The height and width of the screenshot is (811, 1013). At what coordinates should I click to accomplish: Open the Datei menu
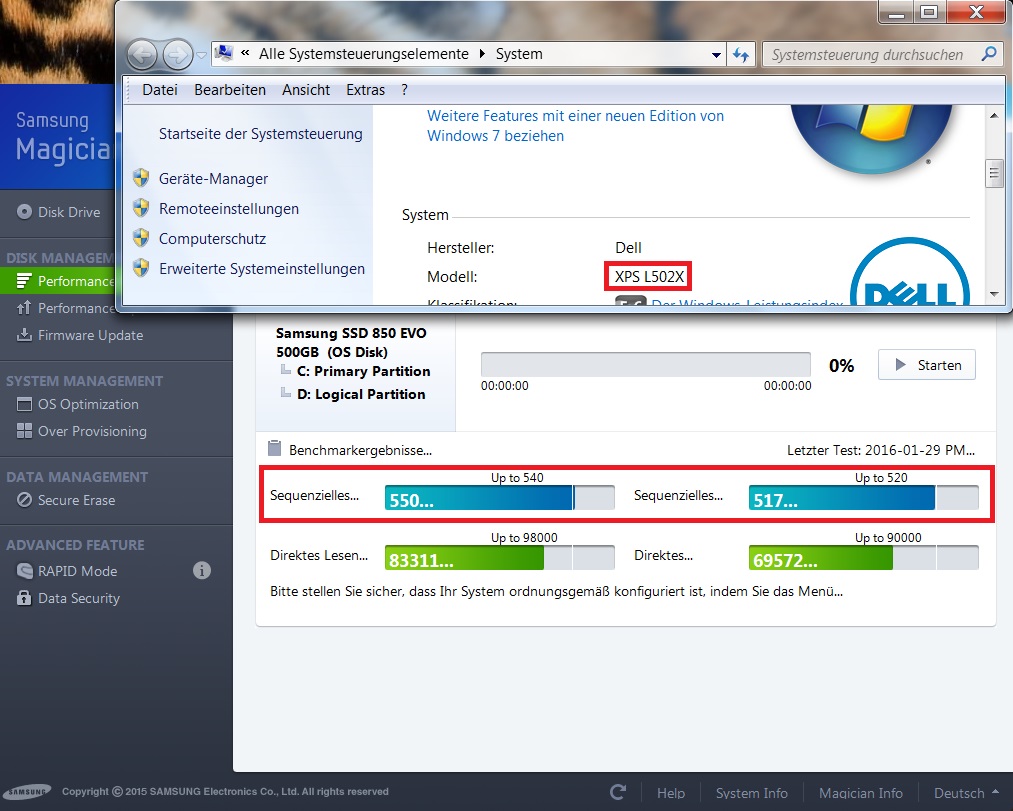click(160, 90)
